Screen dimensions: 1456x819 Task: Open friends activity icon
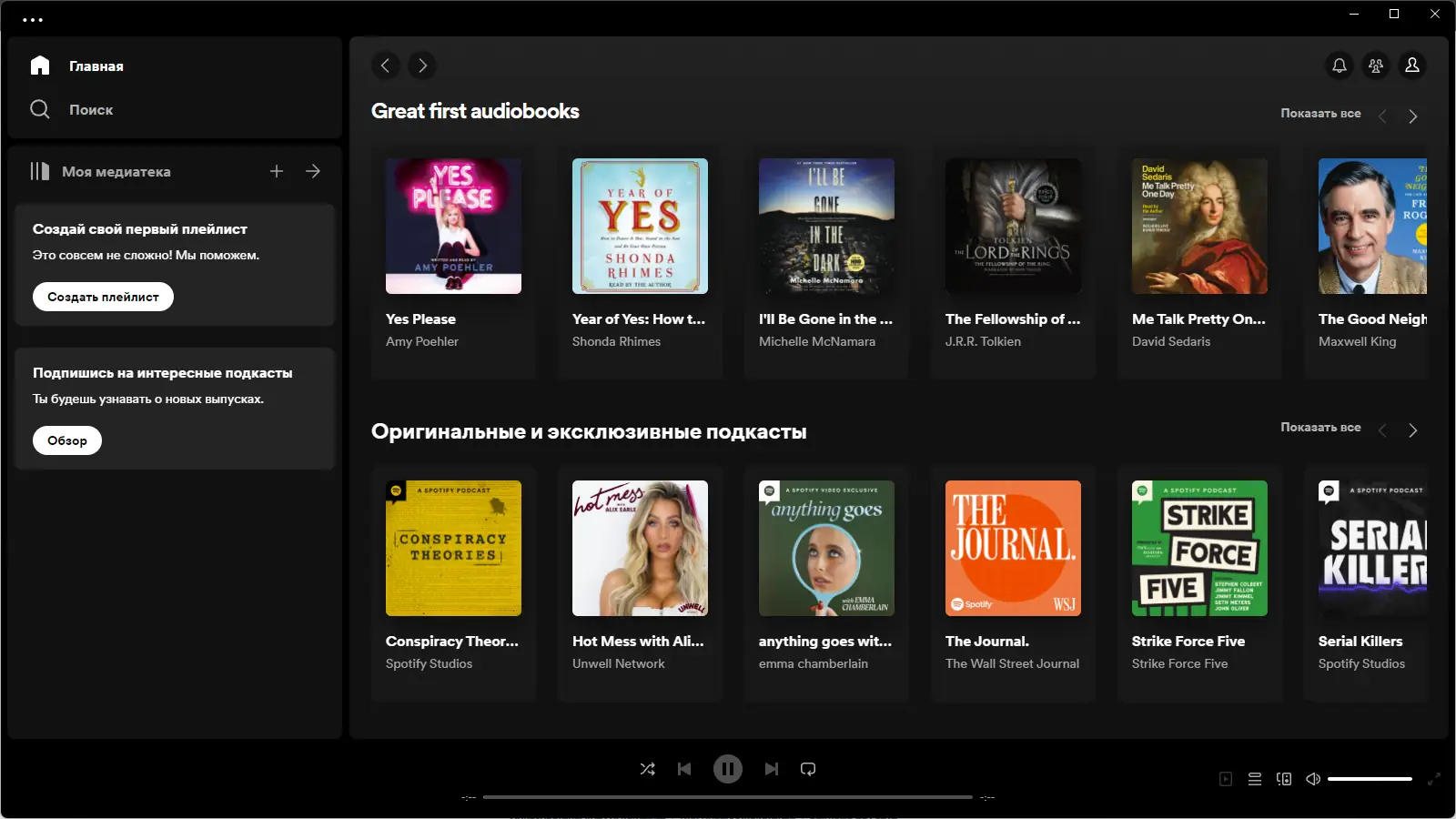pos(1376,66)
